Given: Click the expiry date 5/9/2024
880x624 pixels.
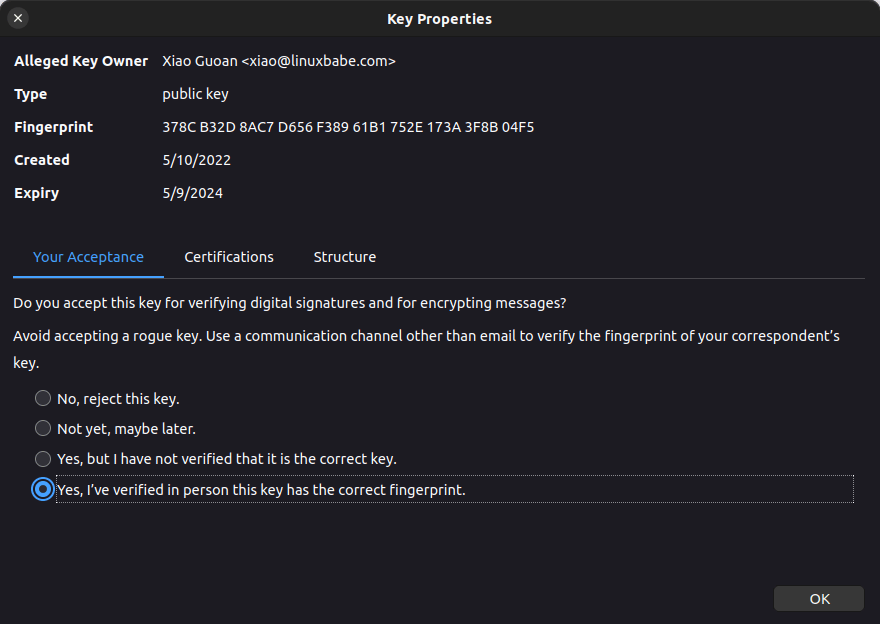Looking at the screenshot, I should point(193,193).
